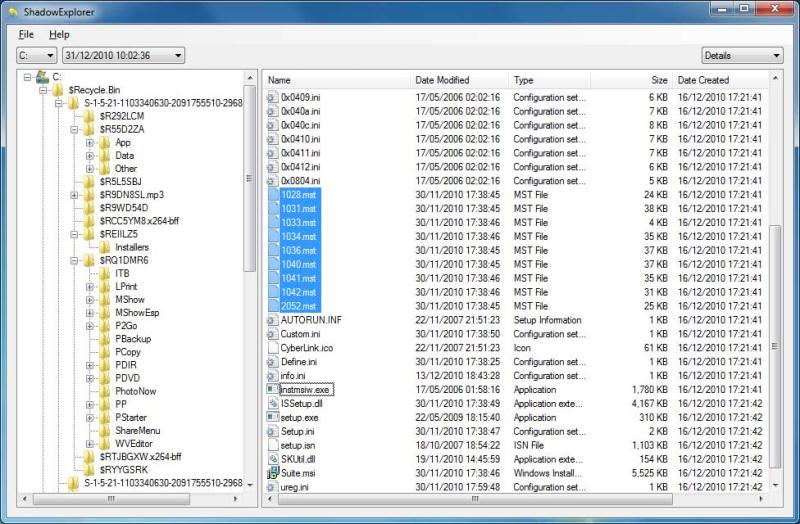Expand the LPrint folder node
This screenshot has height=524, width=800.
coord(90,287)
